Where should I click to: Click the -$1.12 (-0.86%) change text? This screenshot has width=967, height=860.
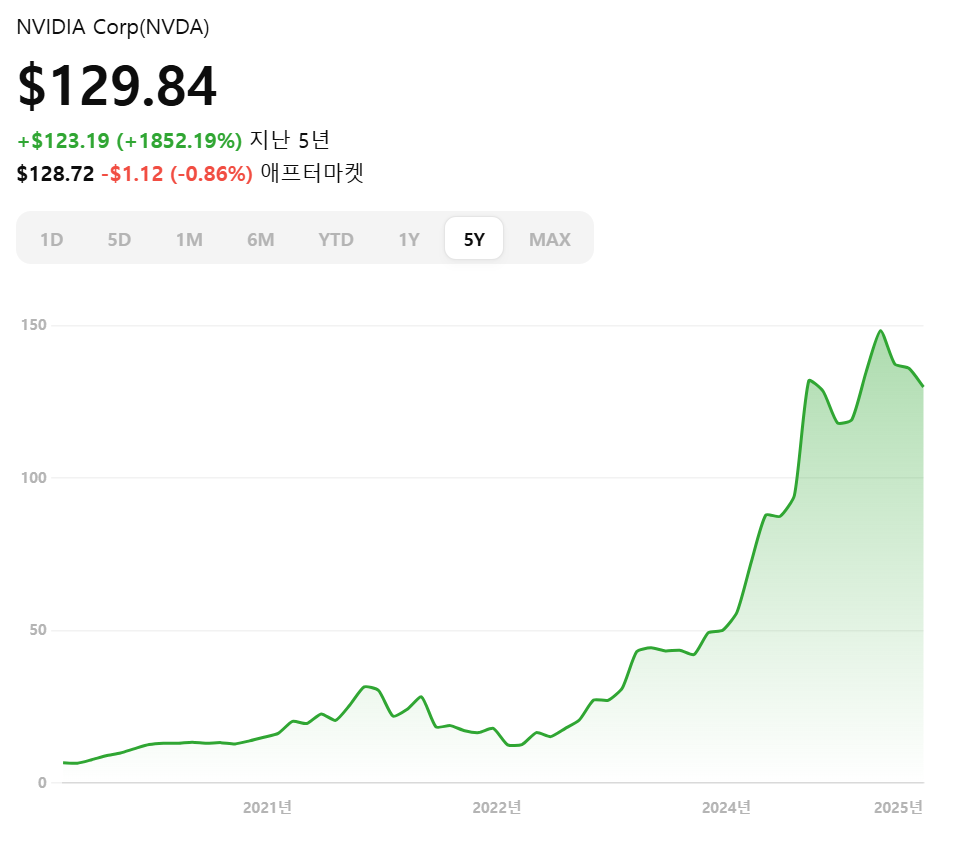177,174
